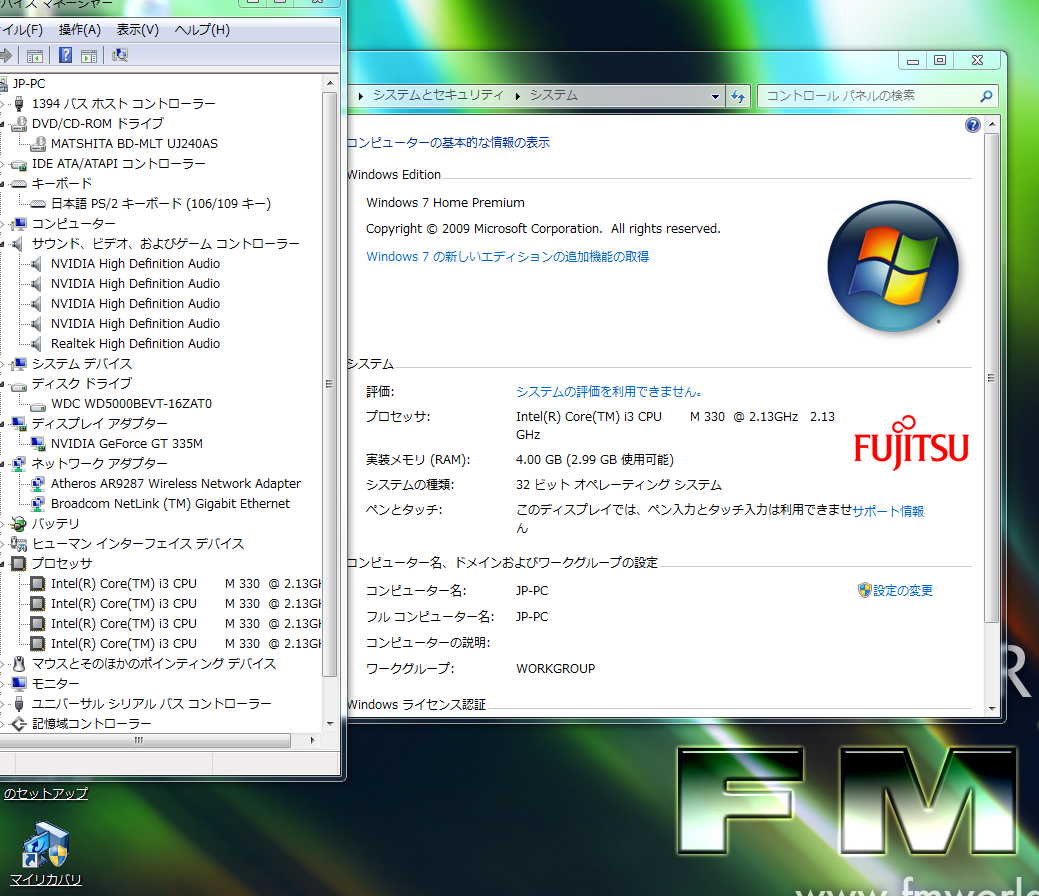Click the Device Manager horizontal scrollbar thumb

click(x=139, y=740)
